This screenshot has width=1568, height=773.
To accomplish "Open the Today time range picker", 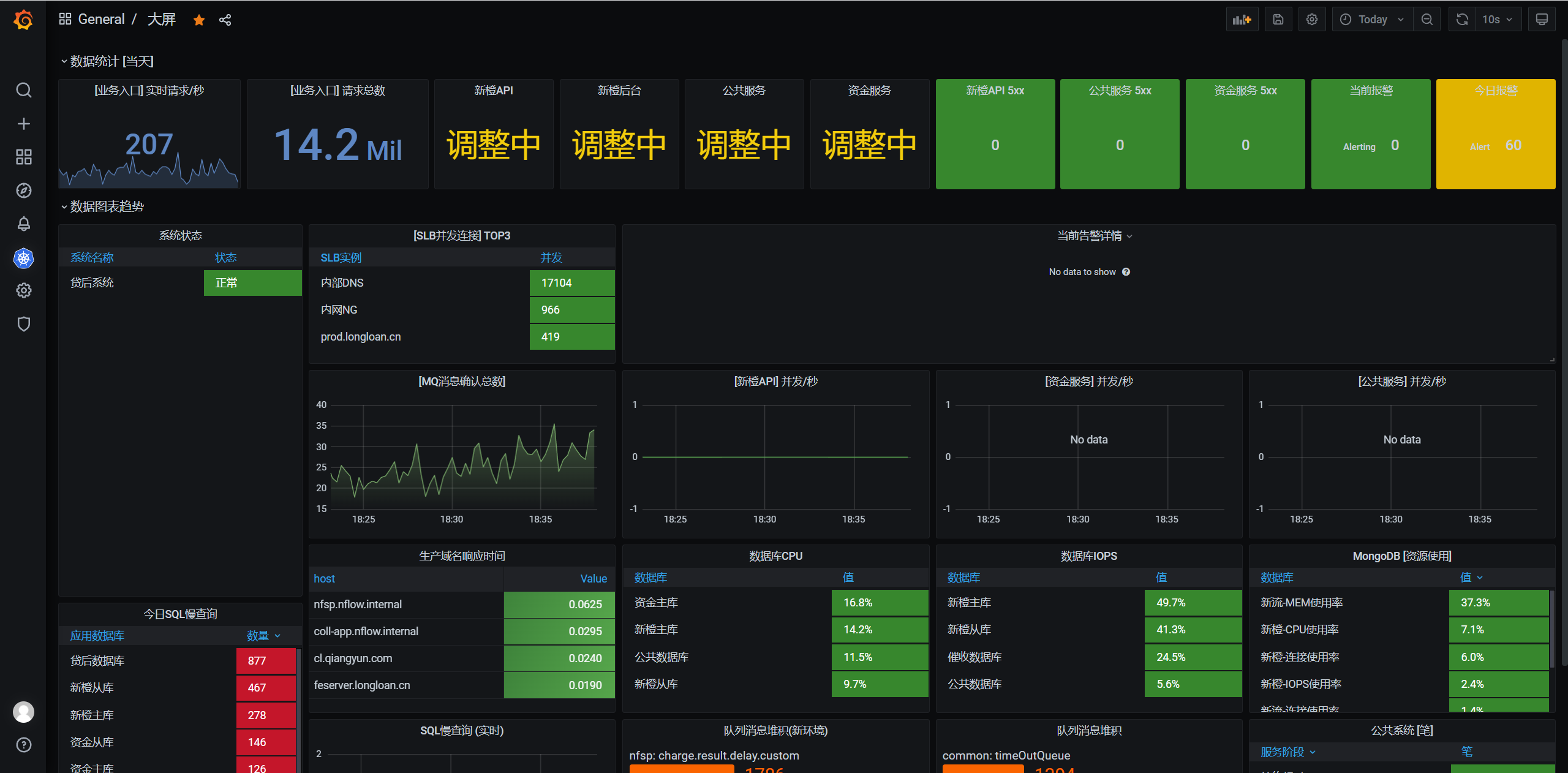I will point(1372,20).
